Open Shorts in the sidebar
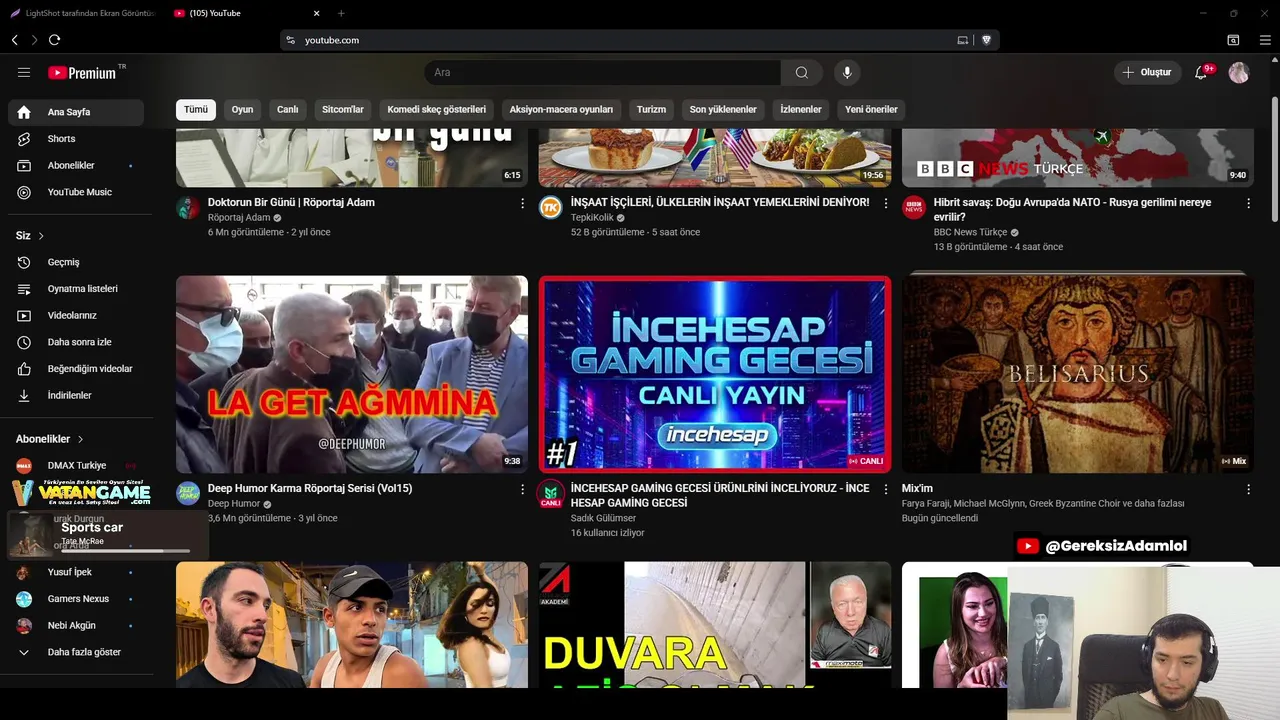The height and width of the screenshot is (720, 1280). coord(76,139)
